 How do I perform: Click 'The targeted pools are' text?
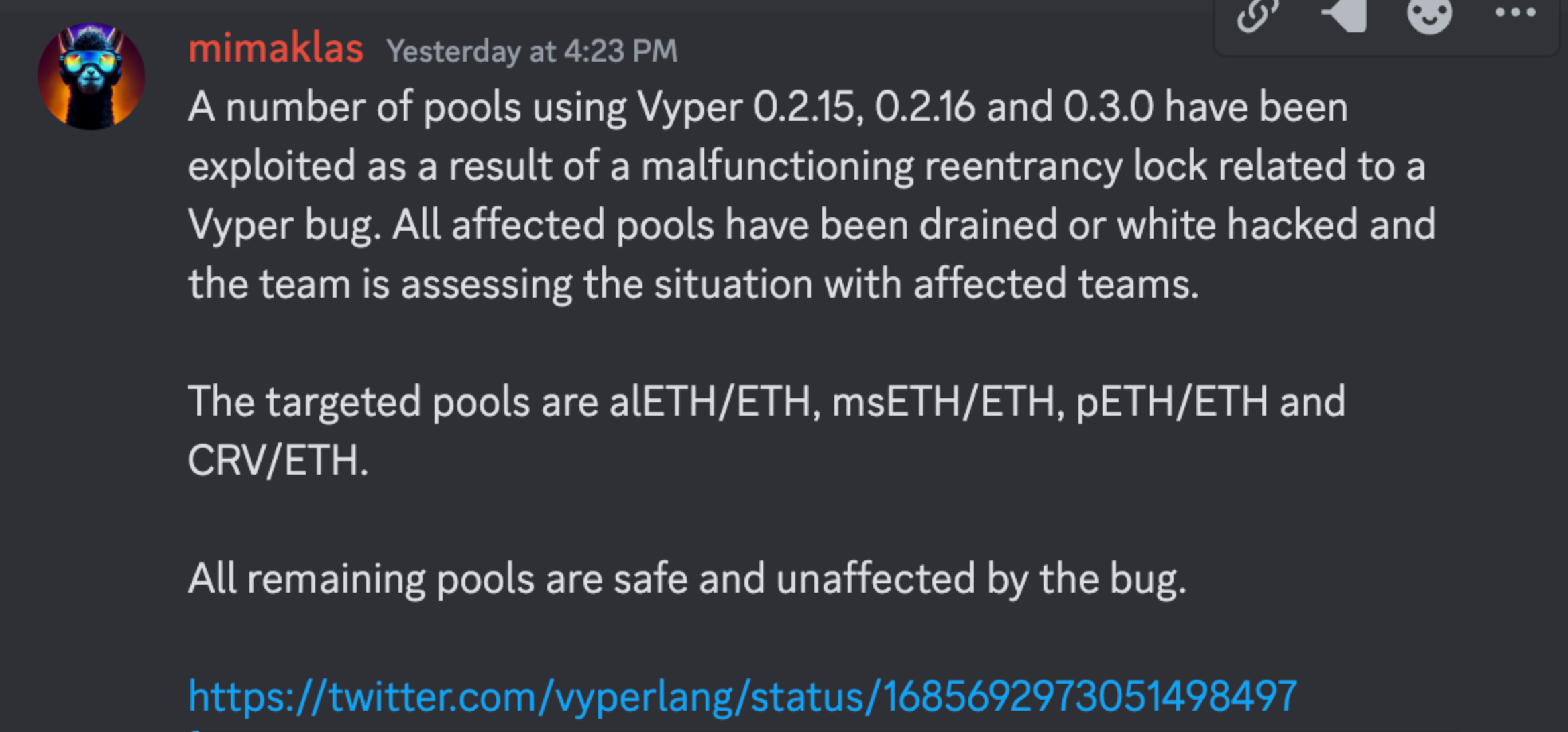392,402
